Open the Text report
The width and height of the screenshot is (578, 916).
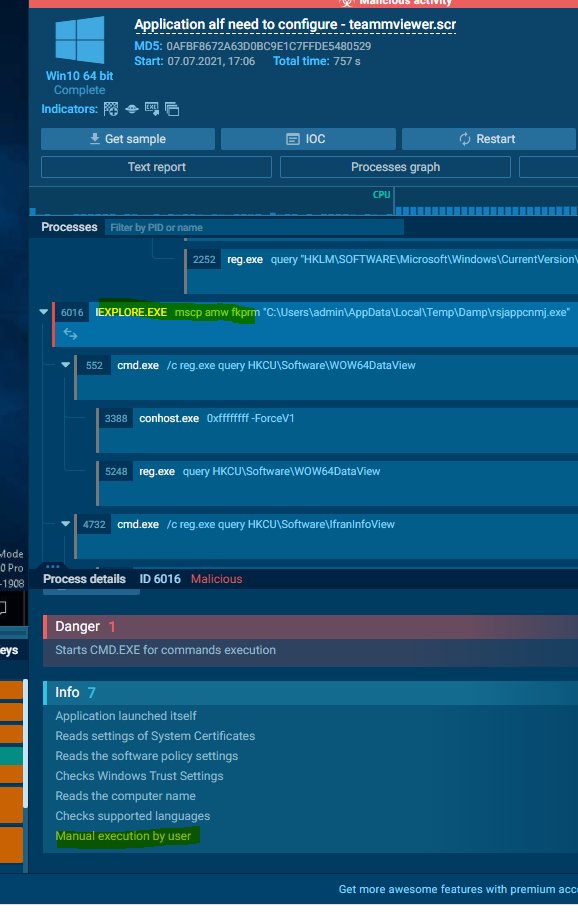(x=157, y=167)
